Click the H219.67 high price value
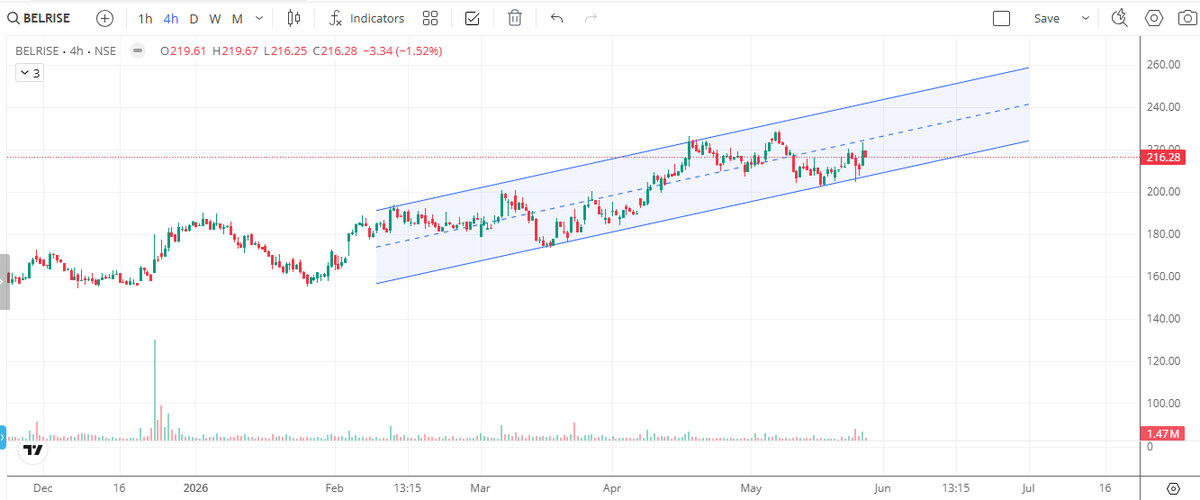Image resolution: width=1200 pixels, height=500 pixels. coord(234,51)
